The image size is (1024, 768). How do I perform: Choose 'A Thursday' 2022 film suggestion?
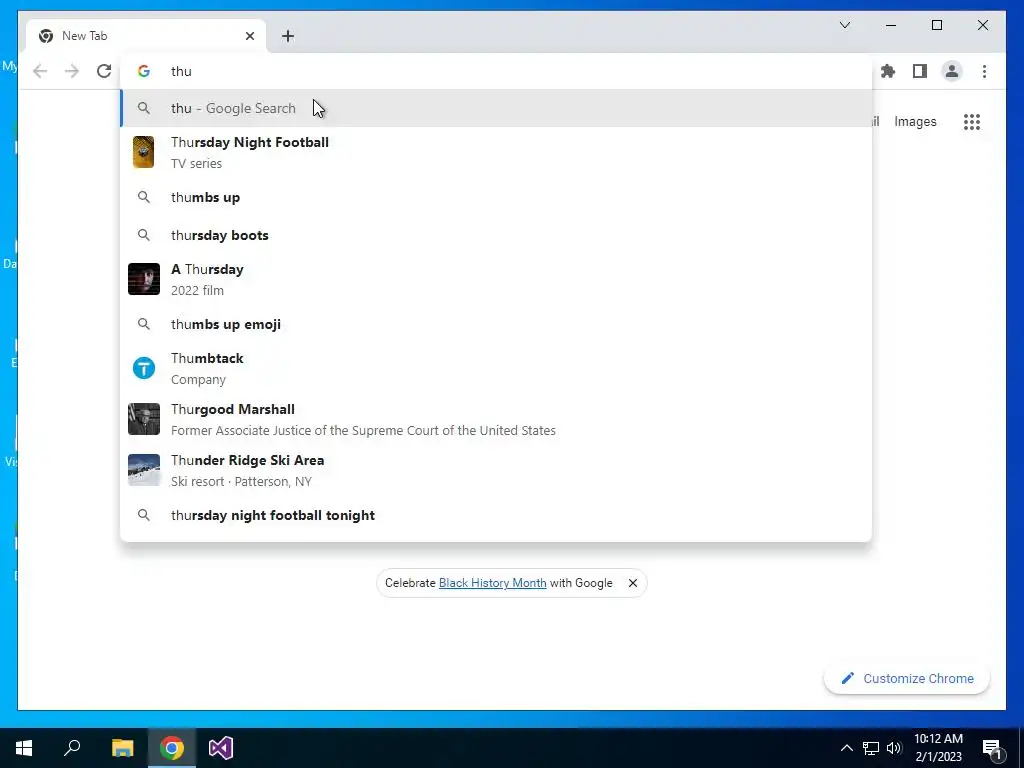(496, 280)
